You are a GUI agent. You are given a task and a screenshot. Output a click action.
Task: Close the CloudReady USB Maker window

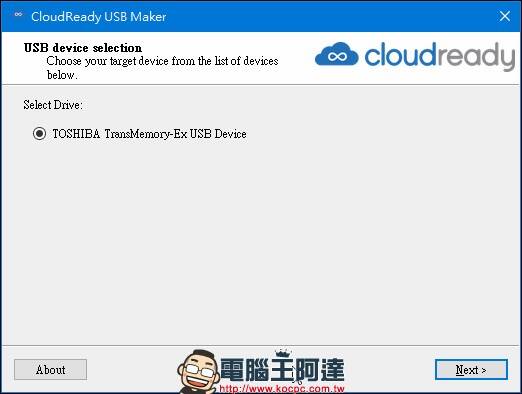[505, 16]
